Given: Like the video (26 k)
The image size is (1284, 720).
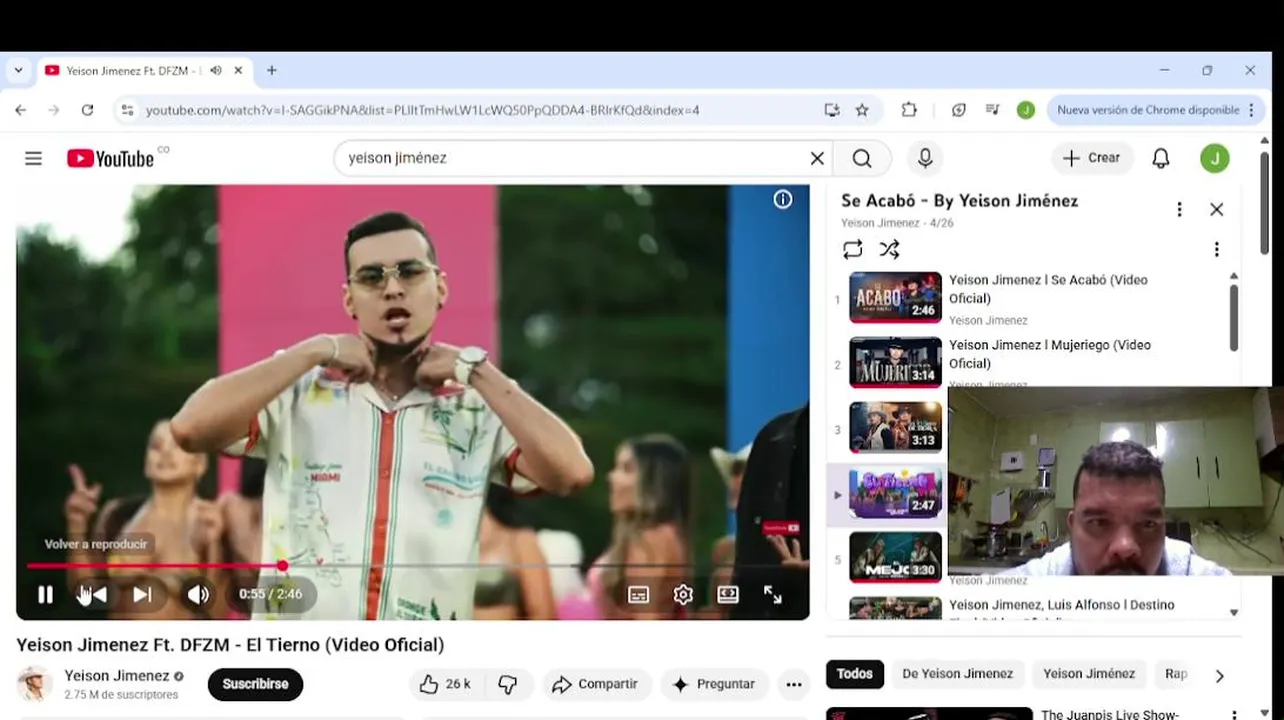Looking at the screenshot, I should [445, 684].
